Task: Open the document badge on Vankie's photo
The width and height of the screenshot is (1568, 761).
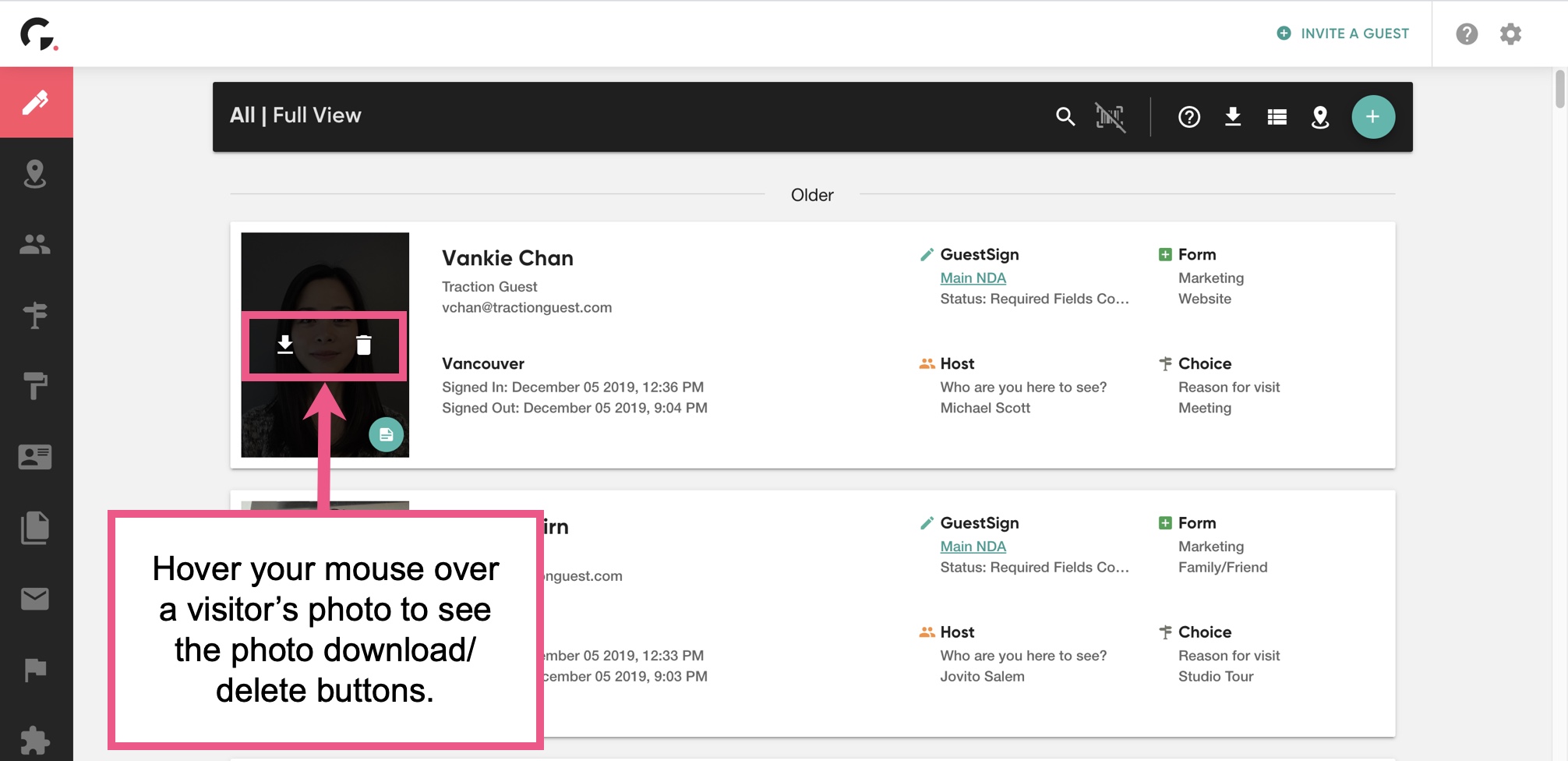Action: (x=386, y=435)
